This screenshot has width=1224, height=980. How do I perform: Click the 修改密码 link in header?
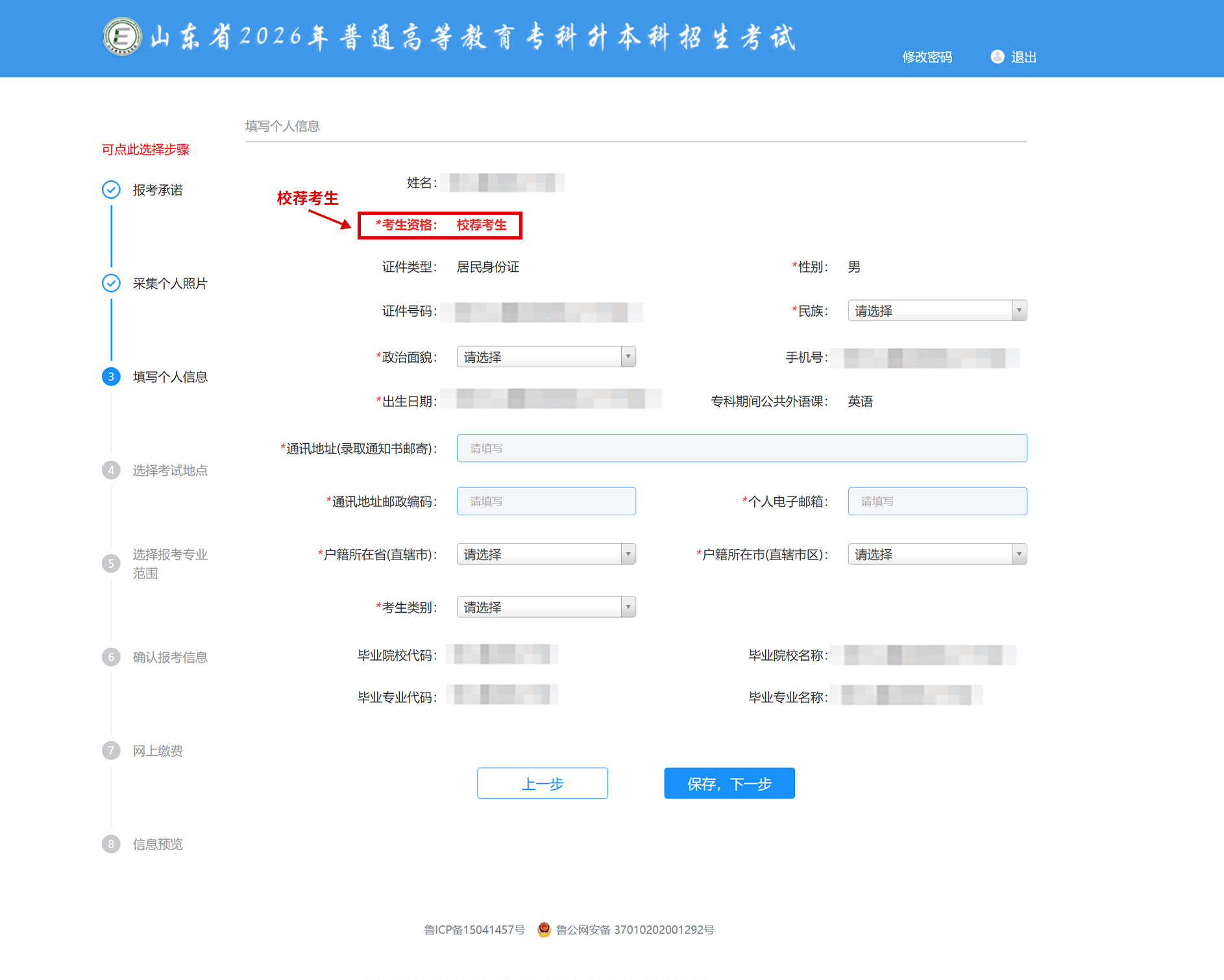click(927, 57)
